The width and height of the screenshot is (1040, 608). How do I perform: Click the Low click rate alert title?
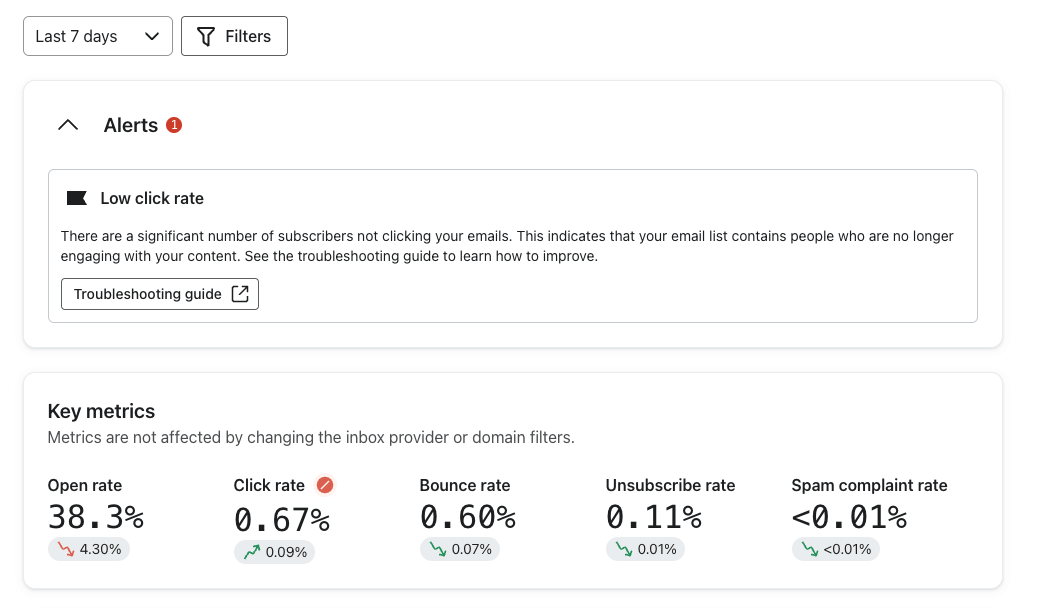pyautogui.click(x=152, y=198)
